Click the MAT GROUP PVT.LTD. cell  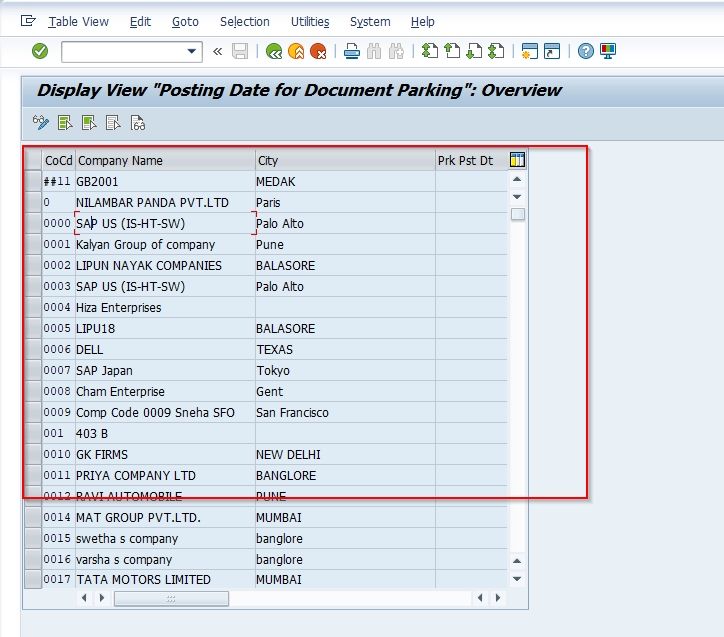tap(165, 517)
